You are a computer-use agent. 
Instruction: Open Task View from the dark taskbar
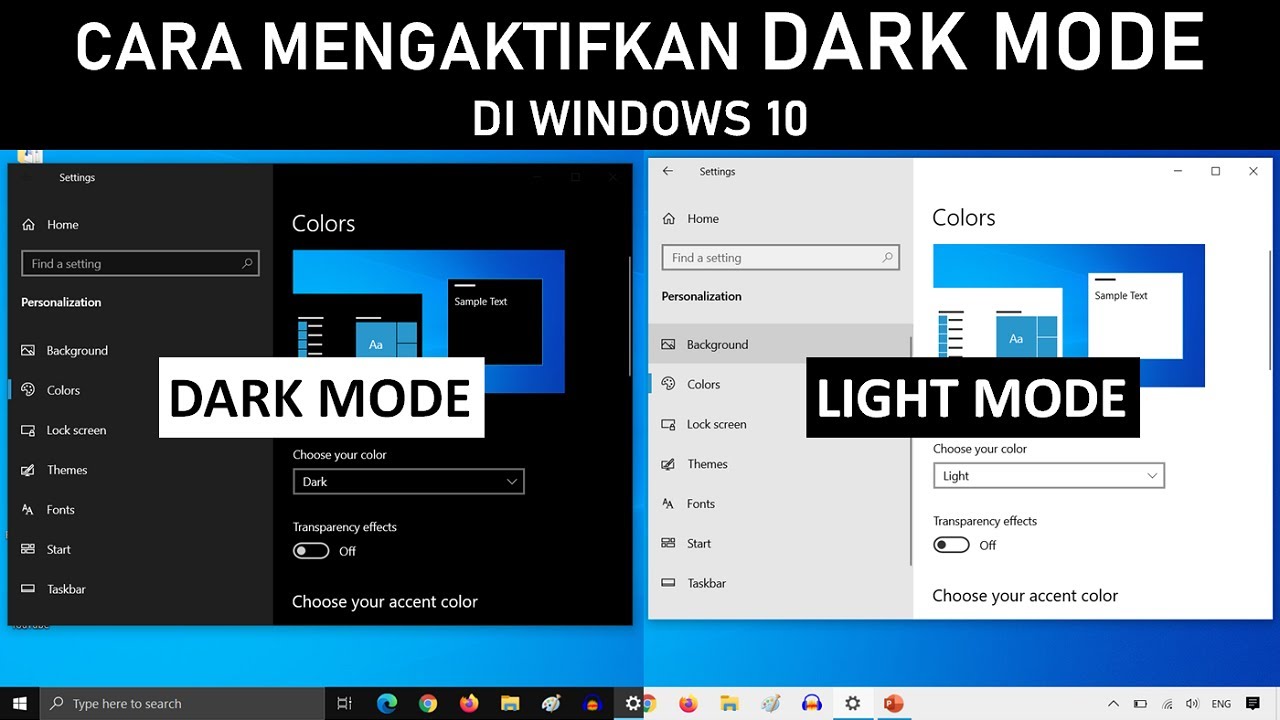tap(344, 704)
